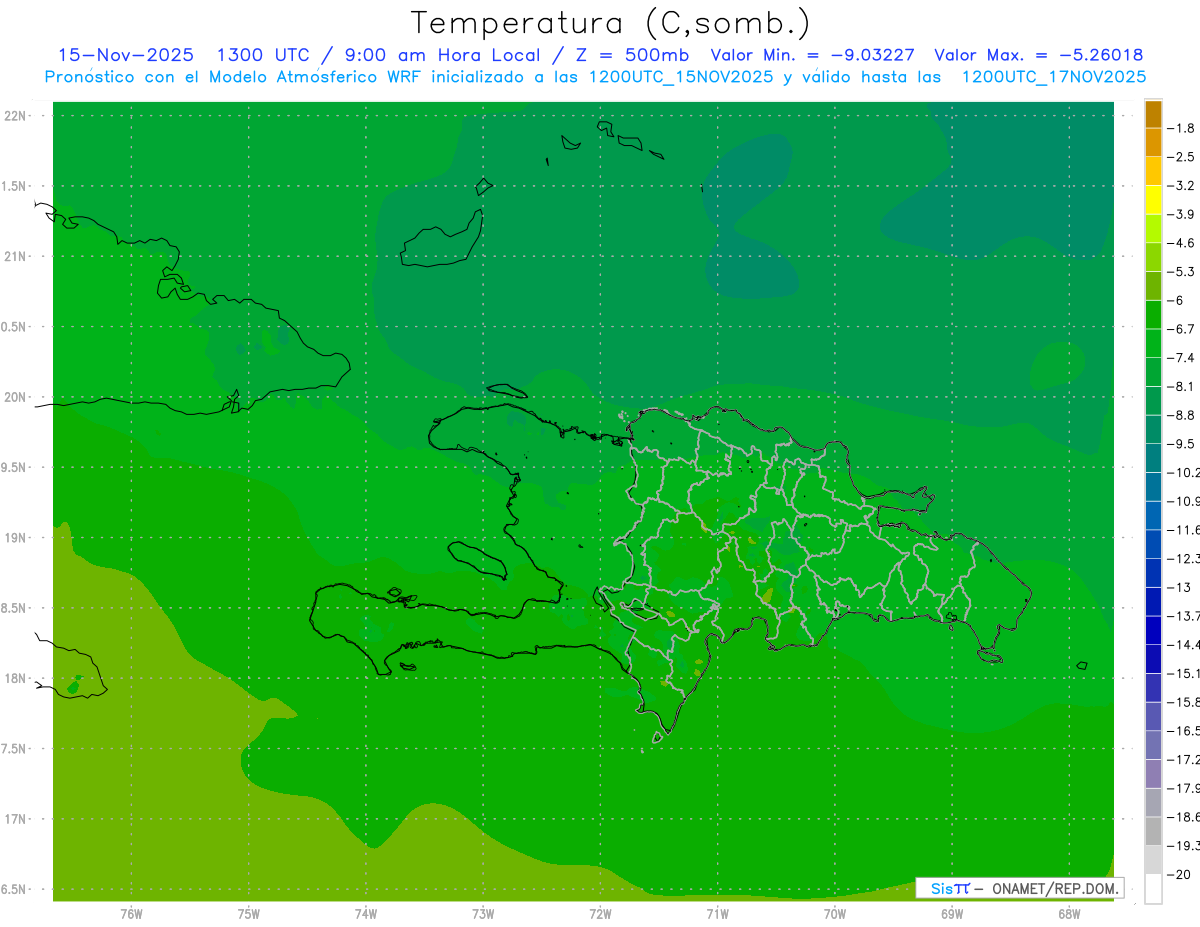Image resolution: width=1200 pixels, height=927 pixels.
Task: Click the "69W" longitude label
Action: (x=952, y=914)
